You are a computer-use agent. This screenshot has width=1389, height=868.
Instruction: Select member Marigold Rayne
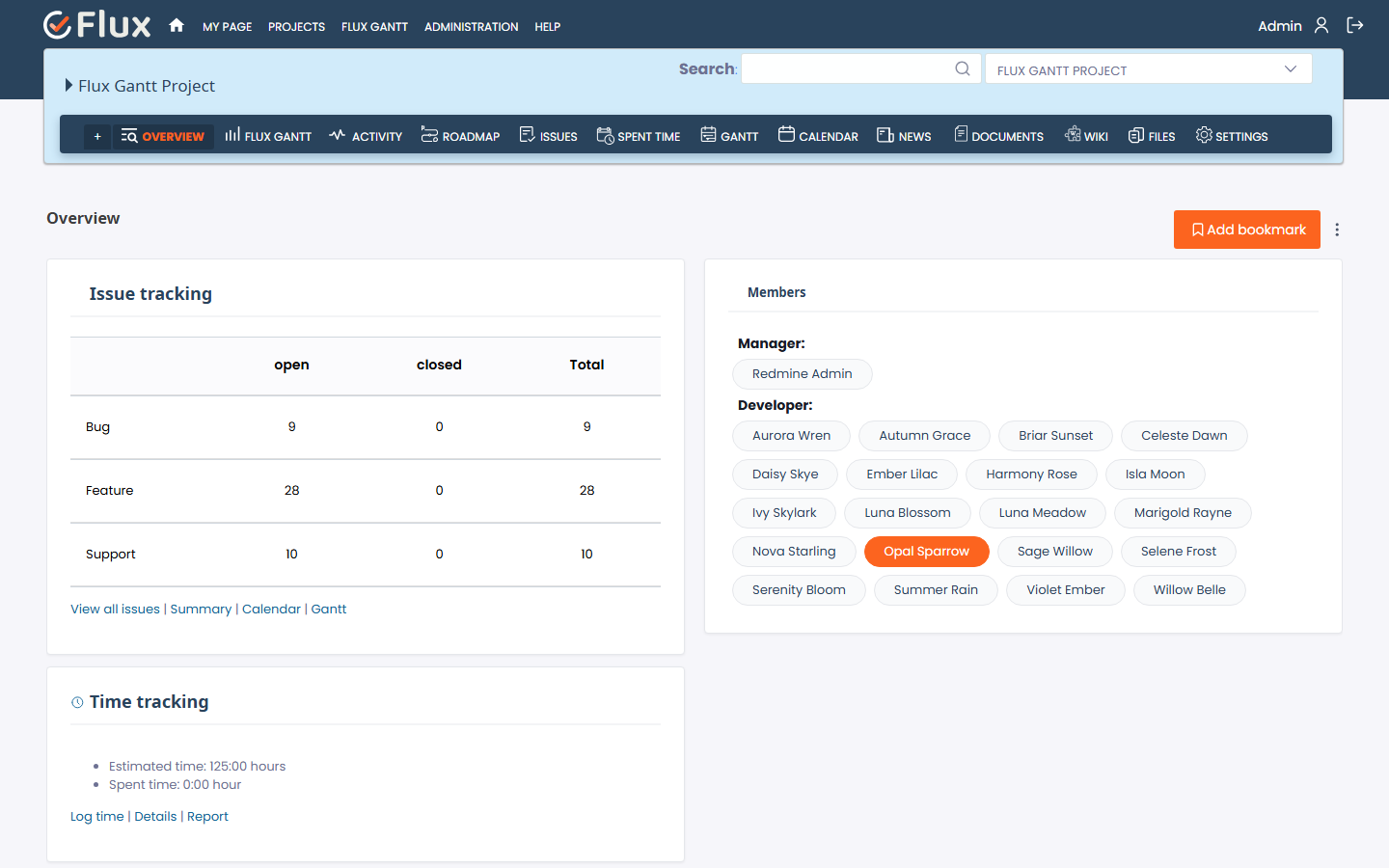coord(1183,513)
